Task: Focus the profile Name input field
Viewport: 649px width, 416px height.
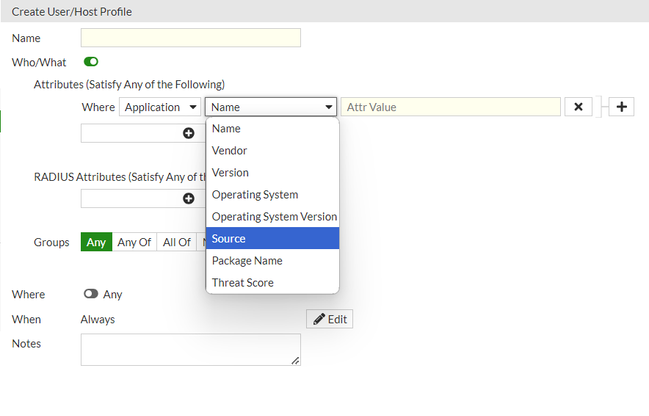Action: point(190,38)
